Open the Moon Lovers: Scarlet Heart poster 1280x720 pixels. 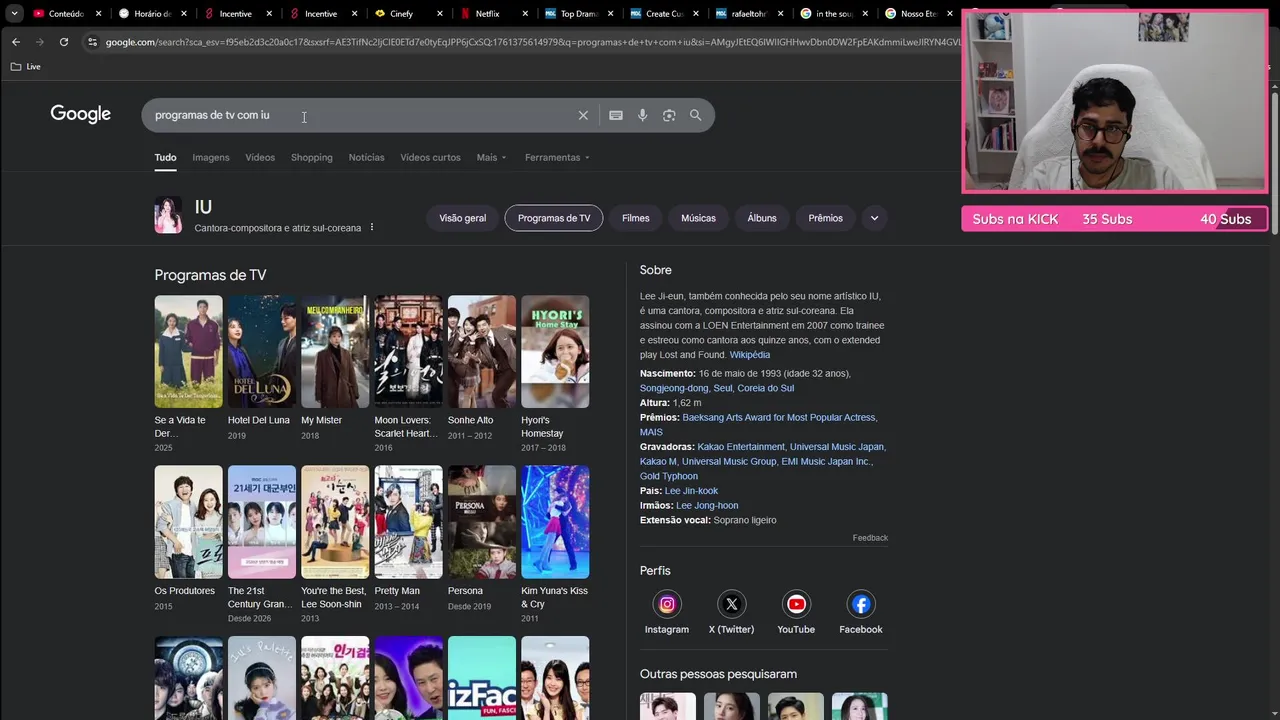pyautogui.click(x=408, y=351)
